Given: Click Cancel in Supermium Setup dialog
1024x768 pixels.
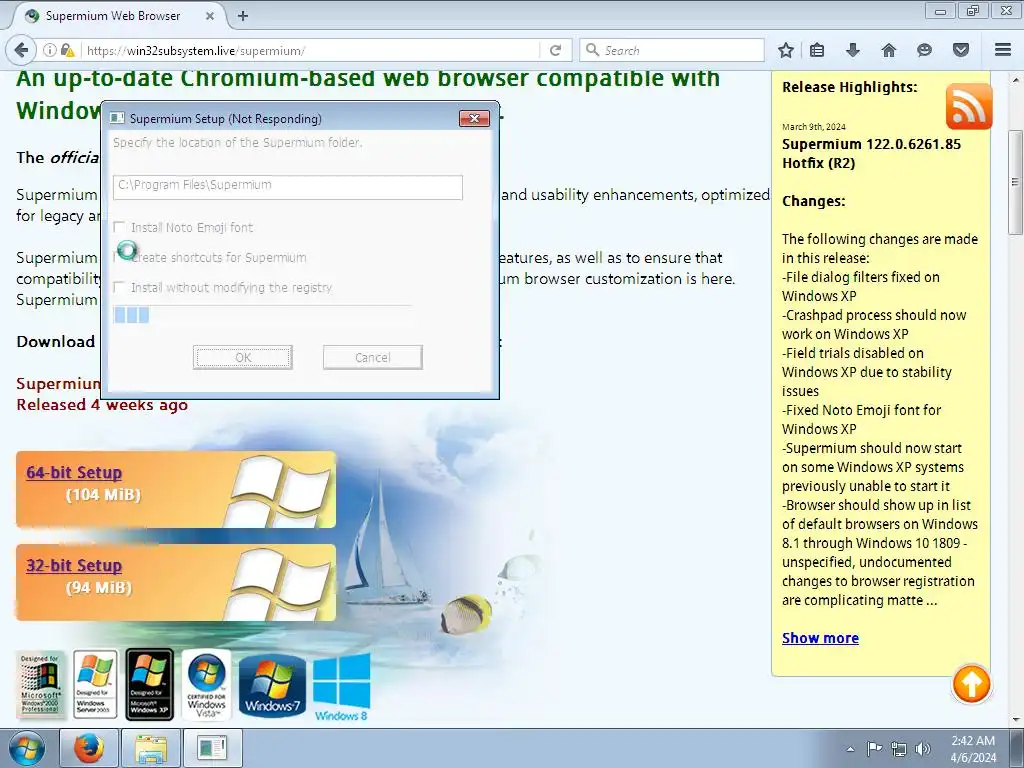Looking at the screenshot, I should 373,357.
